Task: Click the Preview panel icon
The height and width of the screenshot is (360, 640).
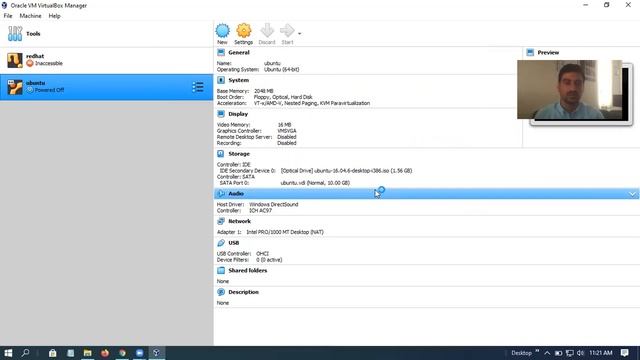Action: click(x=530, y=53)
